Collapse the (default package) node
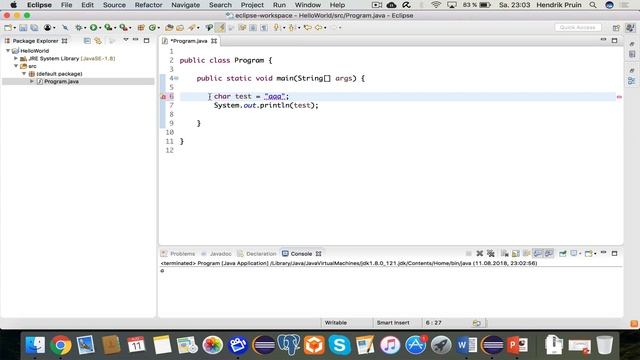Viewport: 640px width, 360px height. click(x=24, y=73)
